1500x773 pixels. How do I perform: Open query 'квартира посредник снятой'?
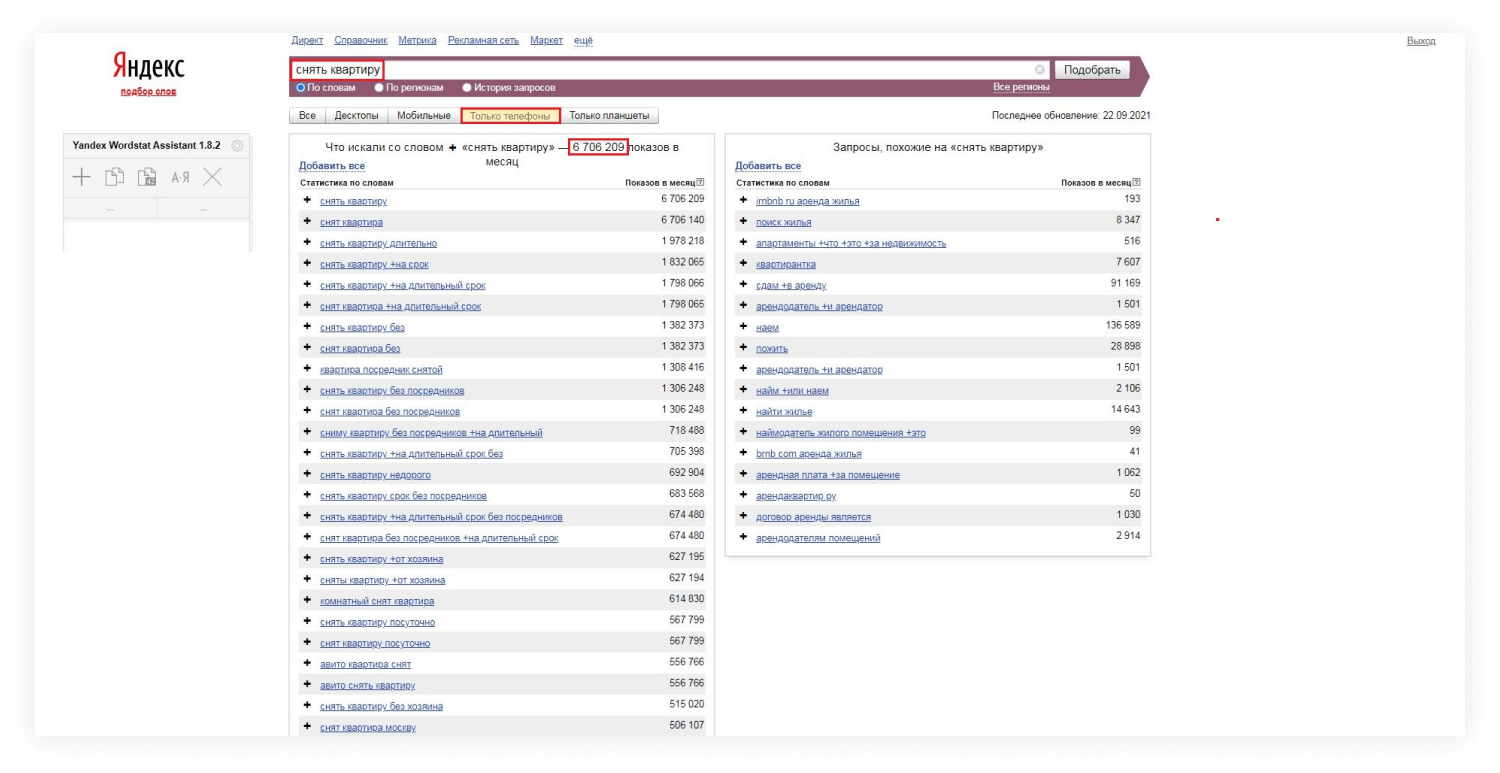(x=381, y=370)
